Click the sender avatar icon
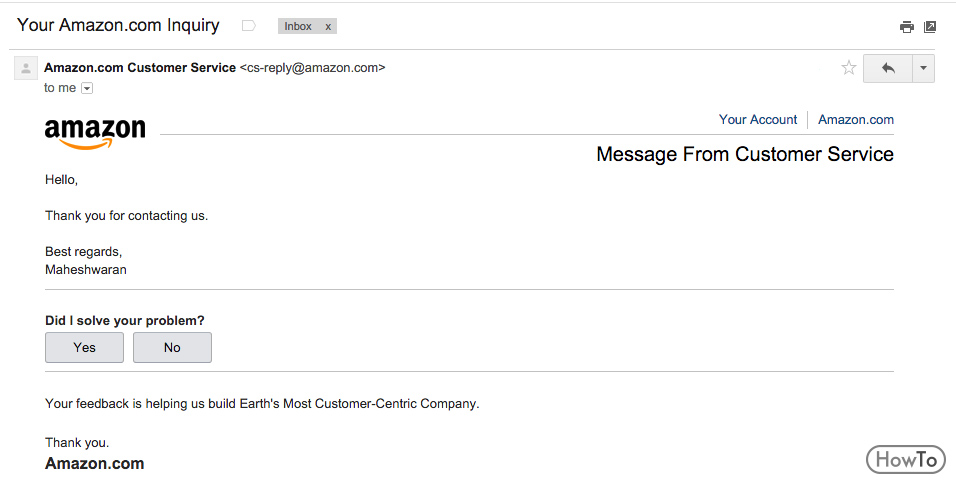The width and height of the screenshot is (956, 482). (x=26, y=68)
